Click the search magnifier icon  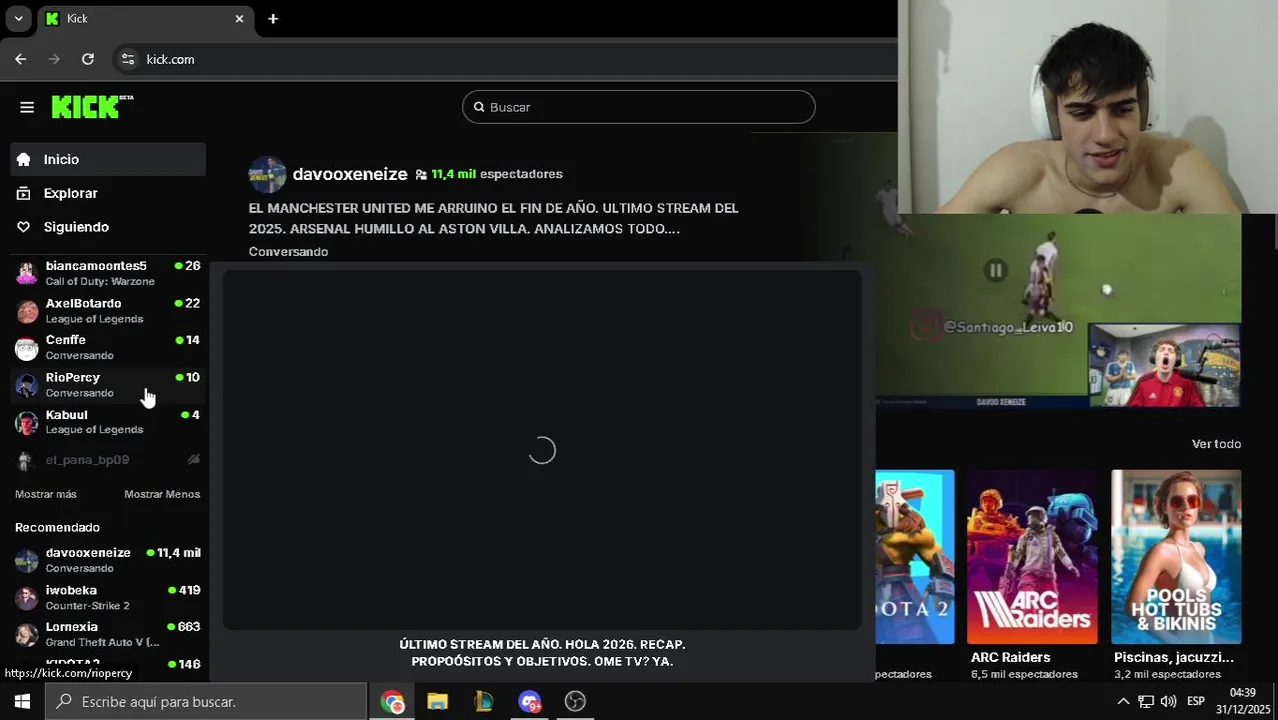479,107
